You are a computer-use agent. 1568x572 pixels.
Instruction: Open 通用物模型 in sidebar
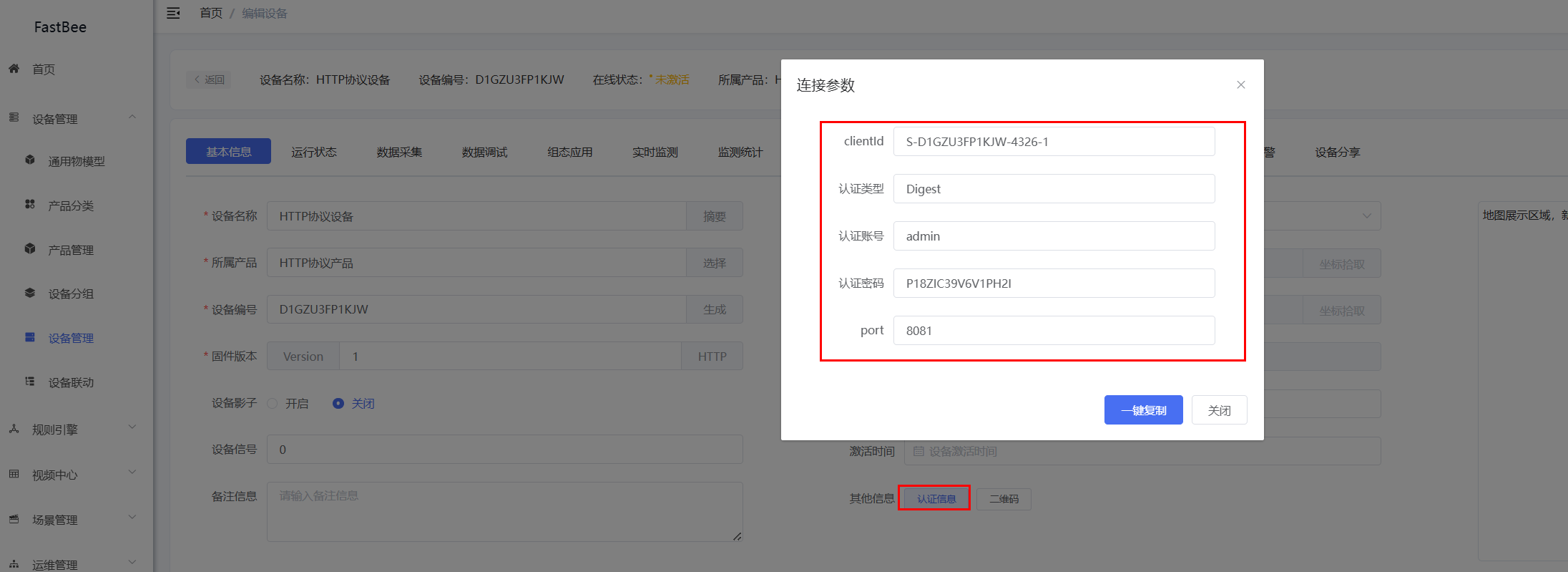pos(77,161)
